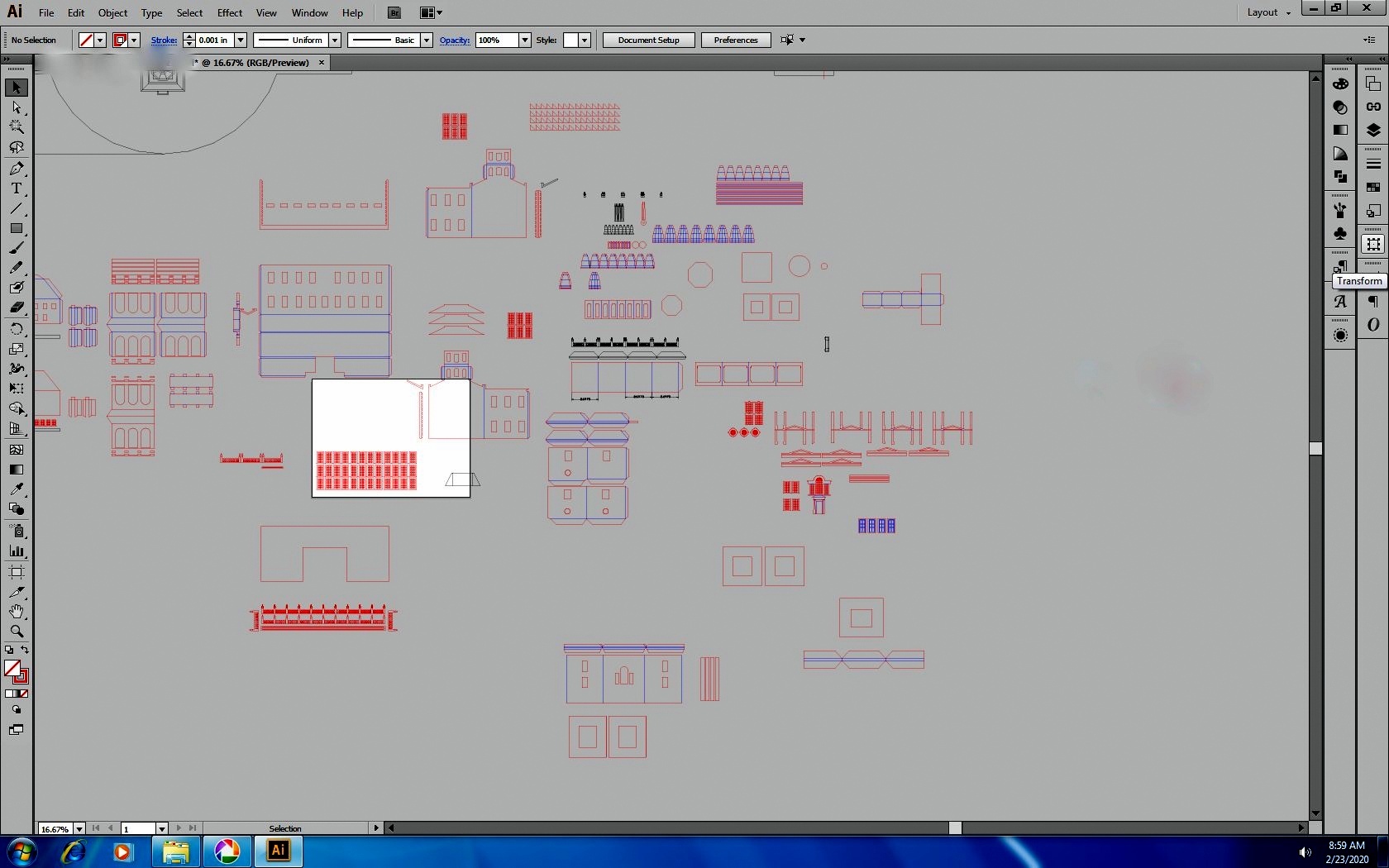This screenshot has height=868, width=1389.
Task: Open the Symbols panel club icon
Action: tap(1340, 233)
